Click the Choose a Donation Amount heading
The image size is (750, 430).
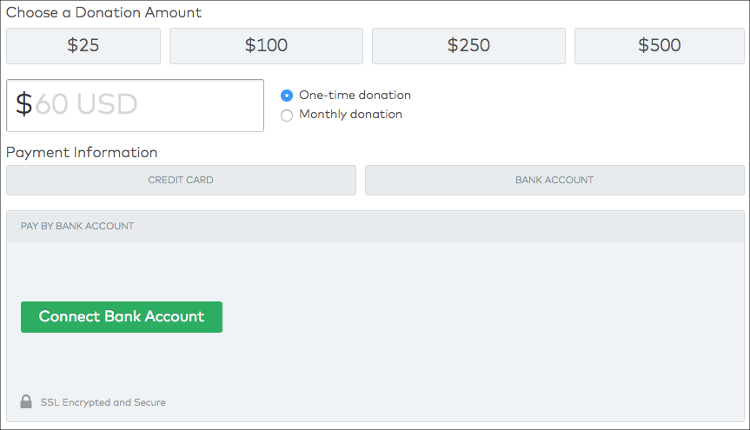[103, 12]
